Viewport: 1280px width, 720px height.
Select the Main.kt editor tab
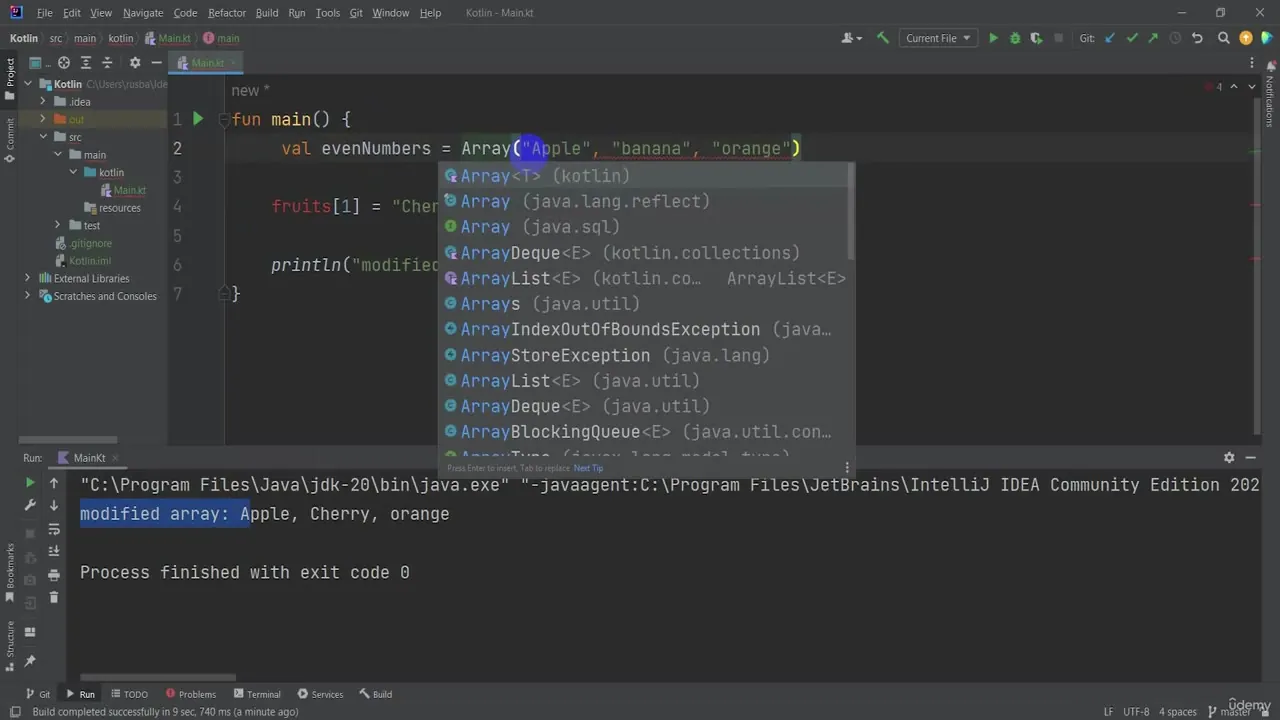208,63
